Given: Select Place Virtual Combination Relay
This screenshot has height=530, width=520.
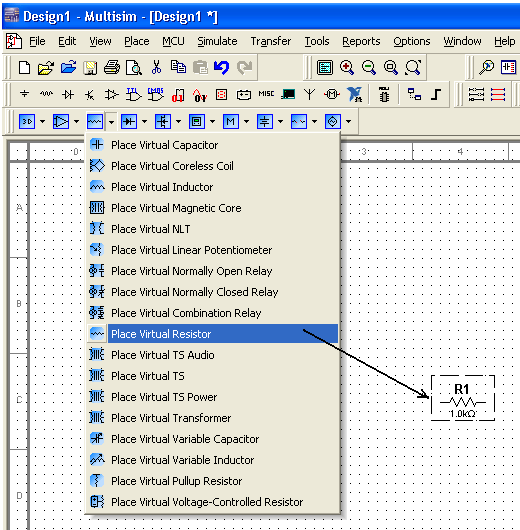Looking at the screenshot, I should [x=213, y=313].
